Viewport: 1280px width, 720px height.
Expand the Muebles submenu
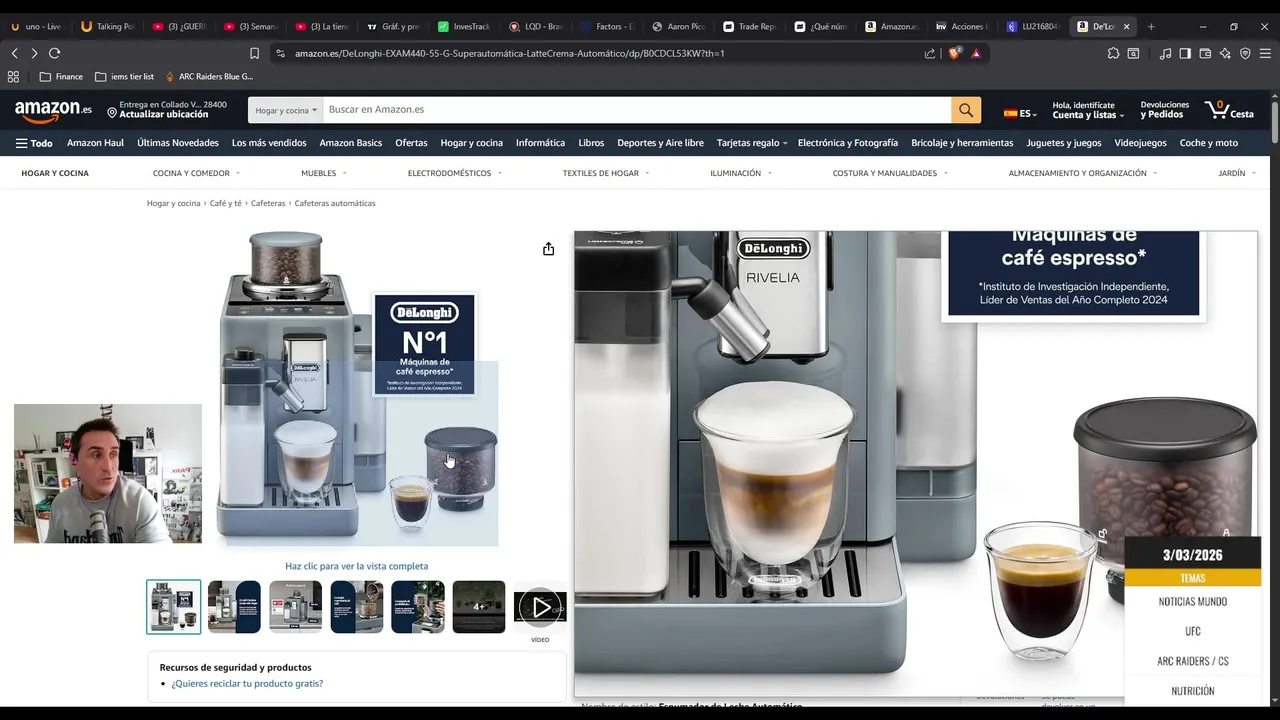pos(324,173)
